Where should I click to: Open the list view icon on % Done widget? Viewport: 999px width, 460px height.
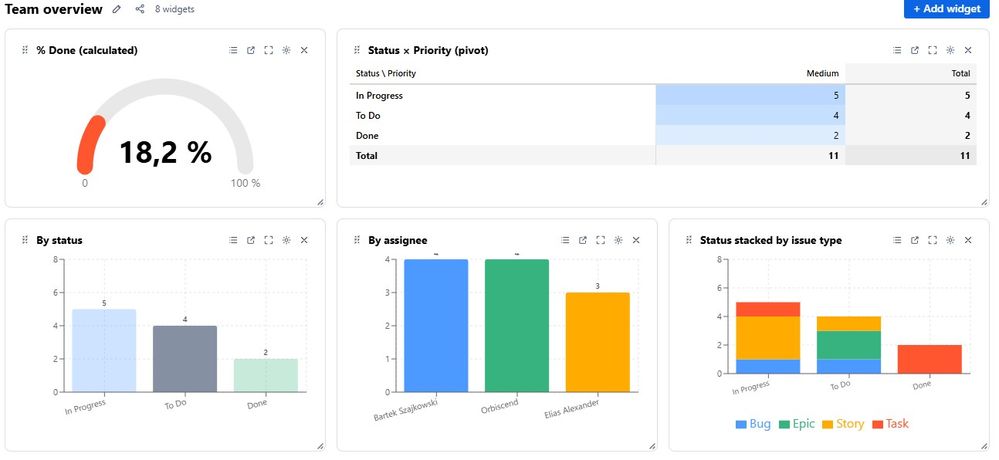(233, 50)
